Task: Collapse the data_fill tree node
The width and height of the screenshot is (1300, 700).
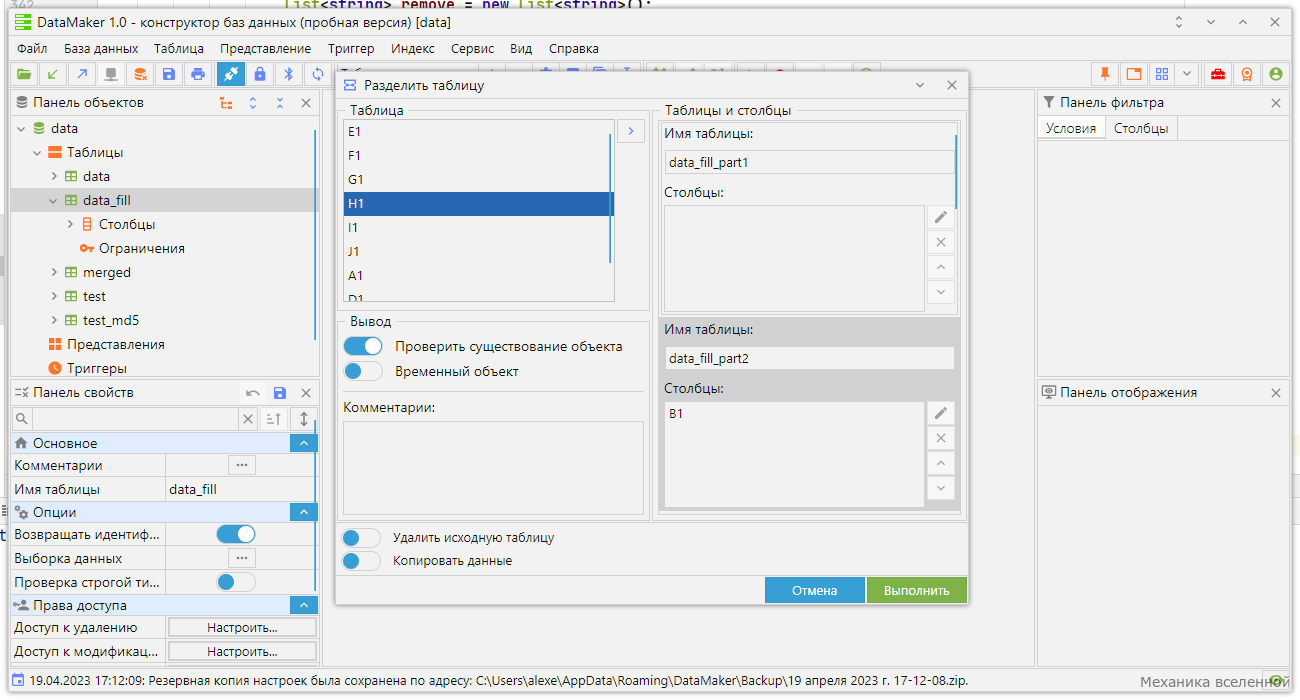Action: [x=54, y=200]
